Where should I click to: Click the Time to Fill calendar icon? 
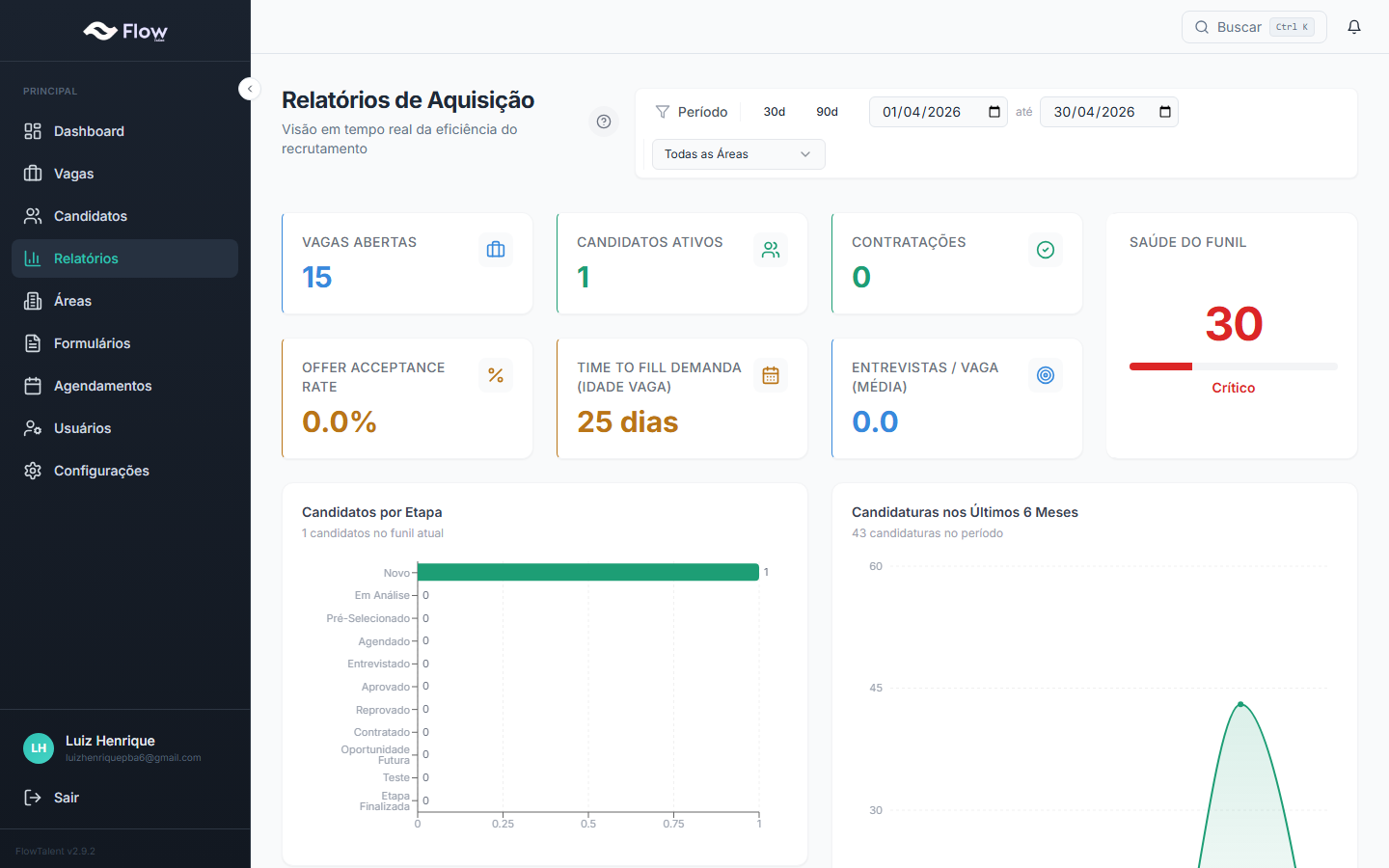pos(771,375)
